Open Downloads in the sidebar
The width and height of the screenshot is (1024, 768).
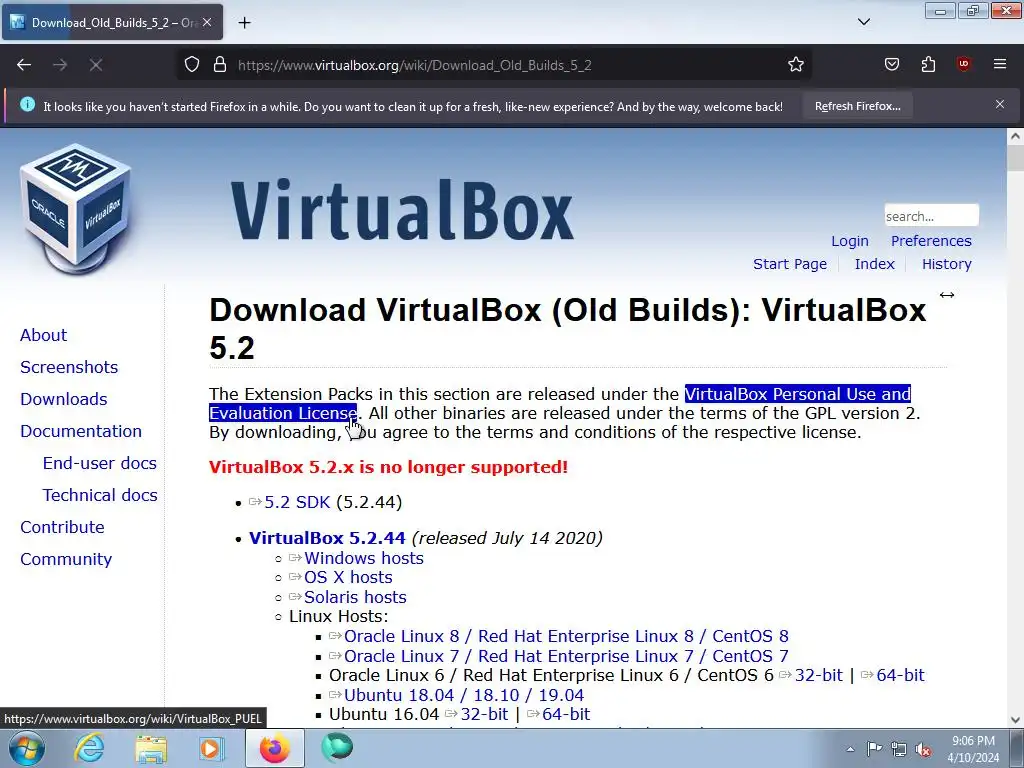63,399
